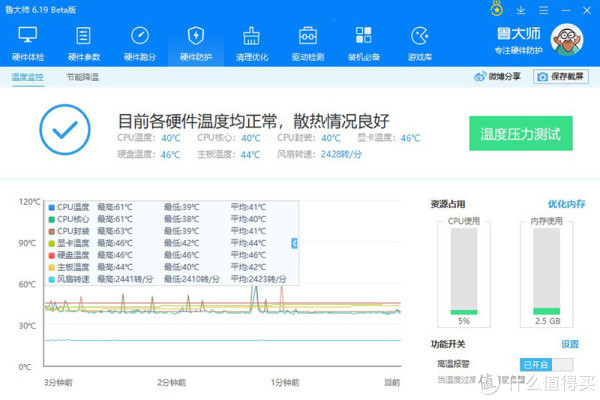Toggle the blue CPU温度 legend swatch
Screen dimensions: 600x400
coord(52,207)
